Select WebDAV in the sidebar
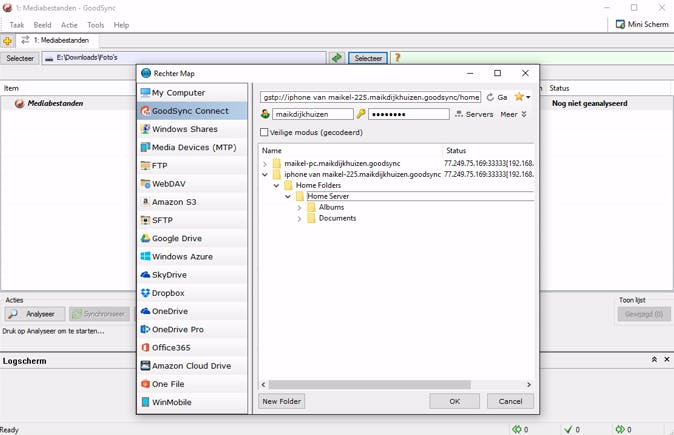Screen dimensions: 674x435 (193, 184)
